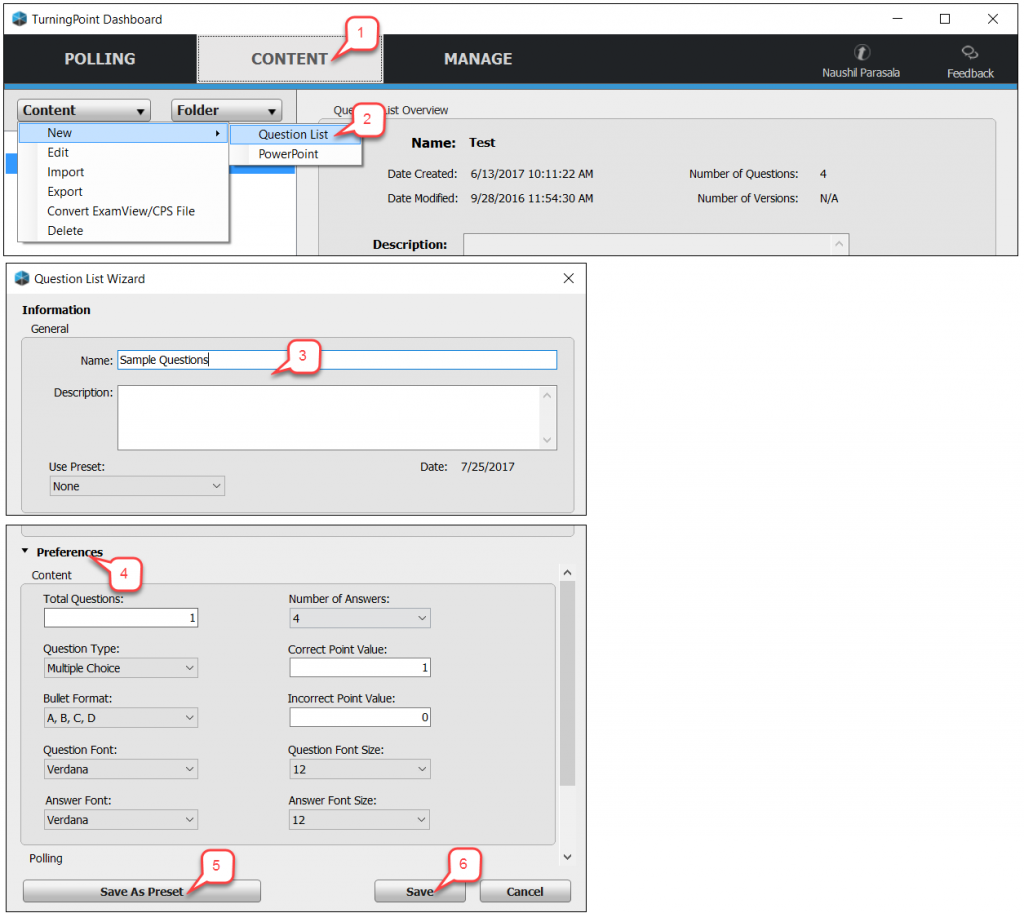Click the Name field containing Sample Questions

tap(336, 360)
